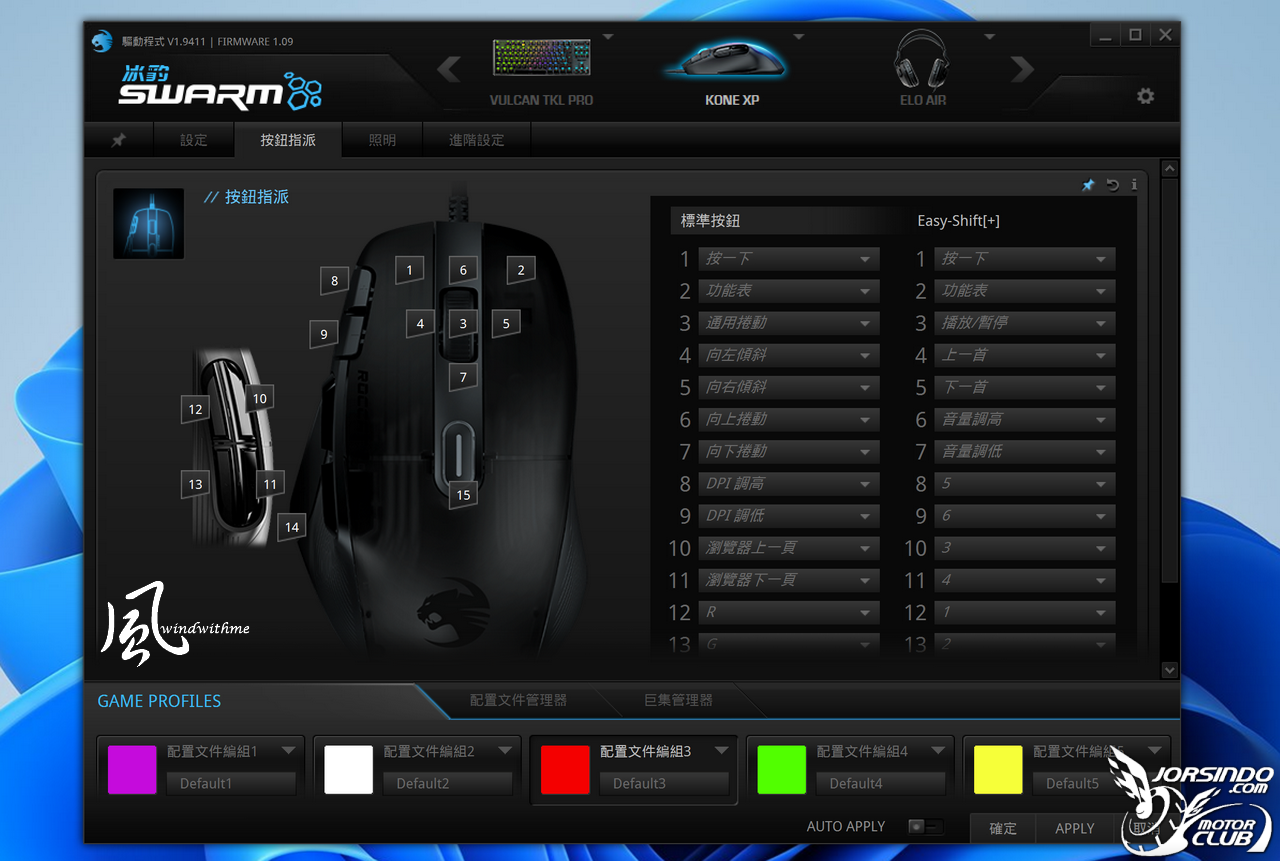The width and height of the screenshot is (1280, 861).
Task: Click the scroll down arrow of the panel
Action: 1169,669
